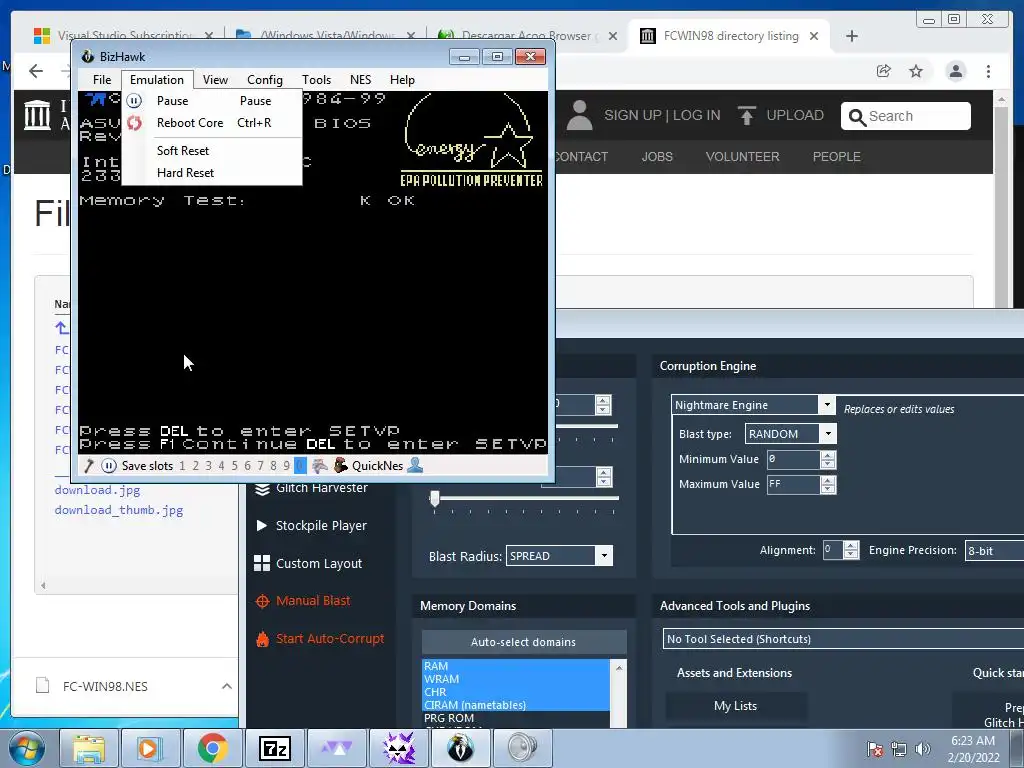Open the View menu in BizHawk

(215, 80)
